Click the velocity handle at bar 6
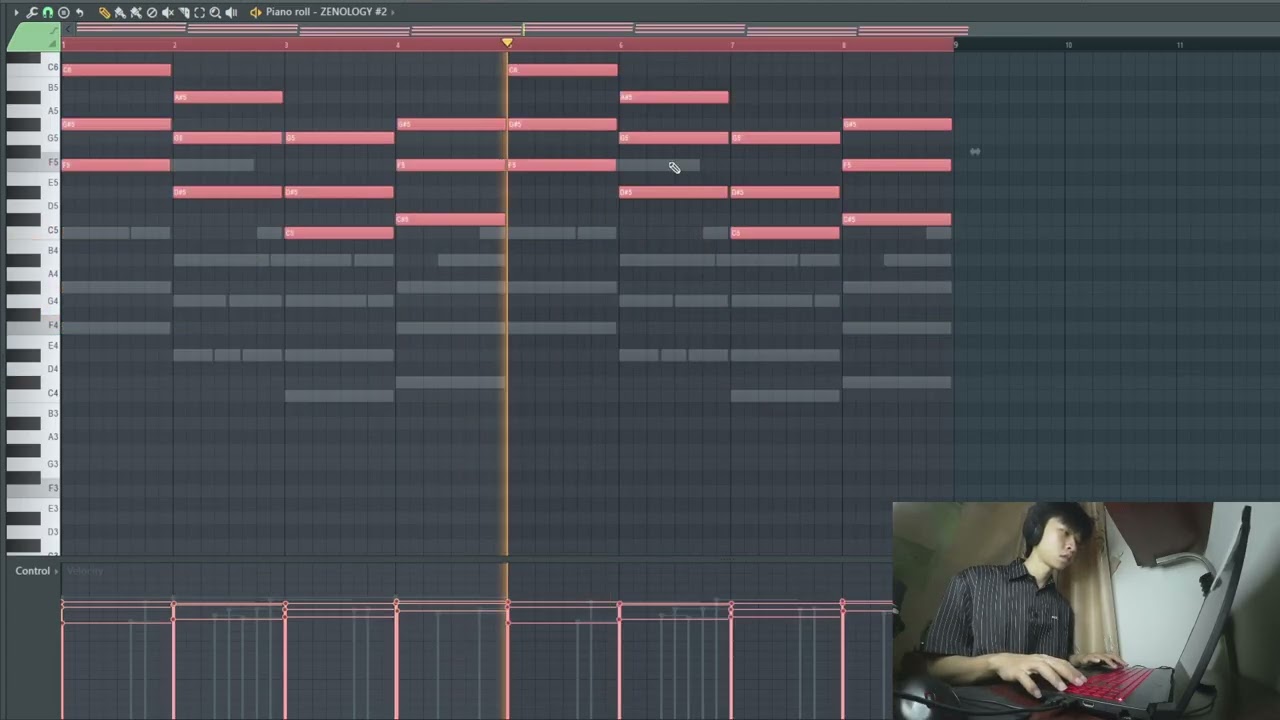The width and height of the screenshot is (1280, 720). coord(619,606)
